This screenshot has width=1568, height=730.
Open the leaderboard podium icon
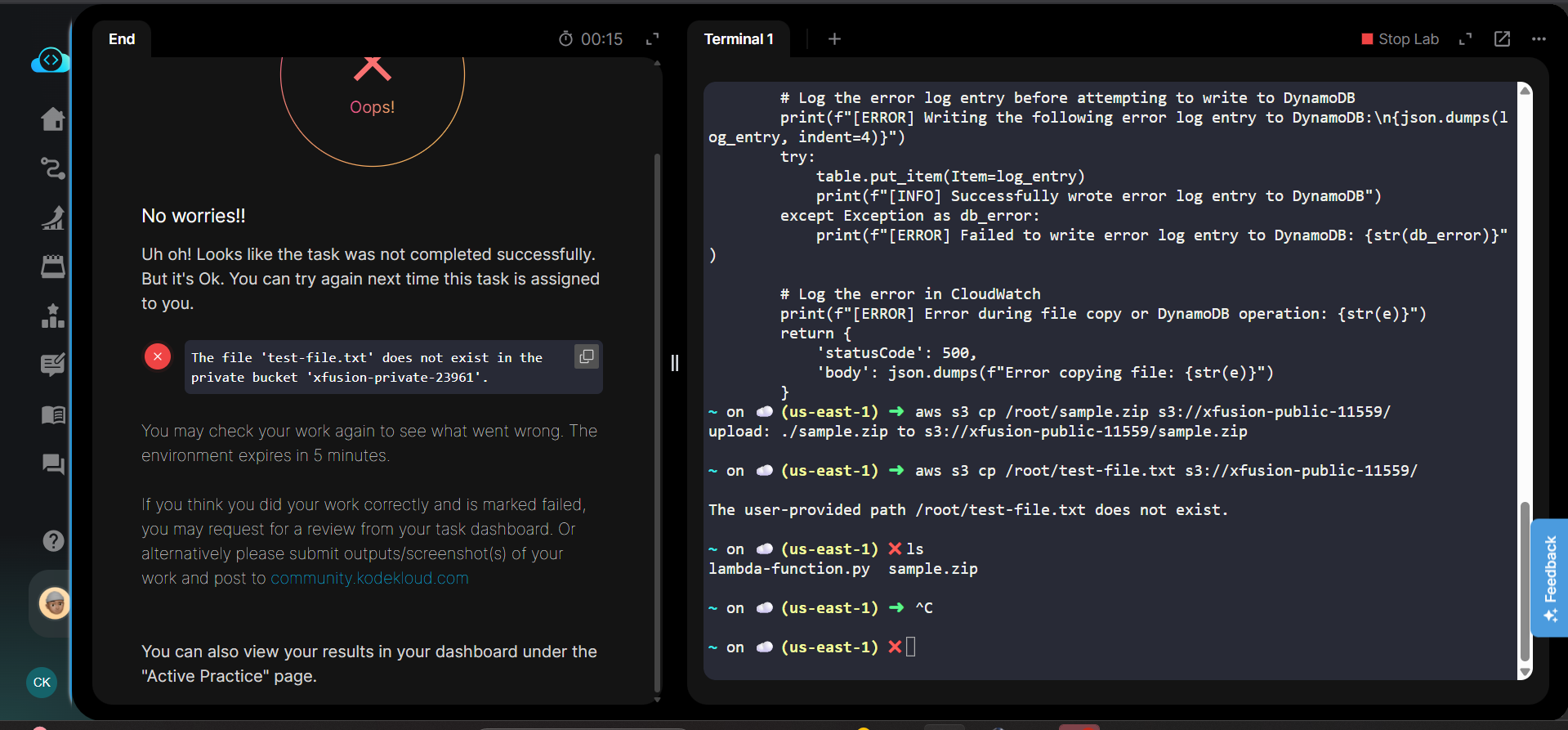[53, 316]
